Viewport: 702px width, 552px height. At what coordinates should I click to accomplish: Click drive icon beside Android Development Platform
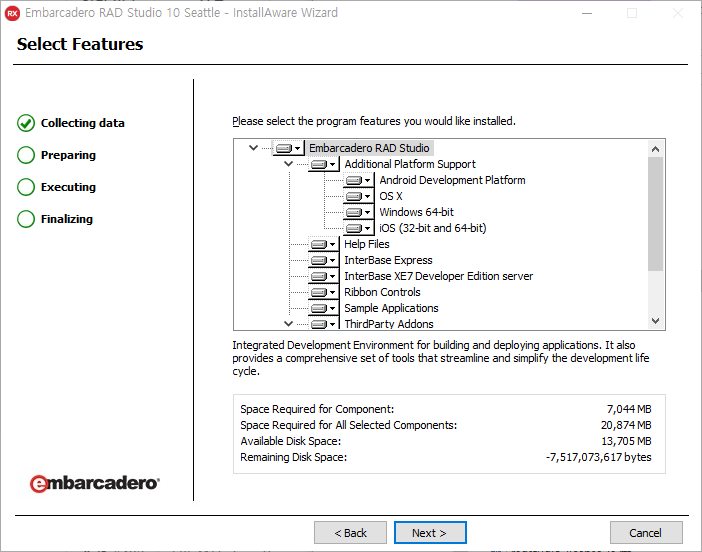click(x=357, y=181)
